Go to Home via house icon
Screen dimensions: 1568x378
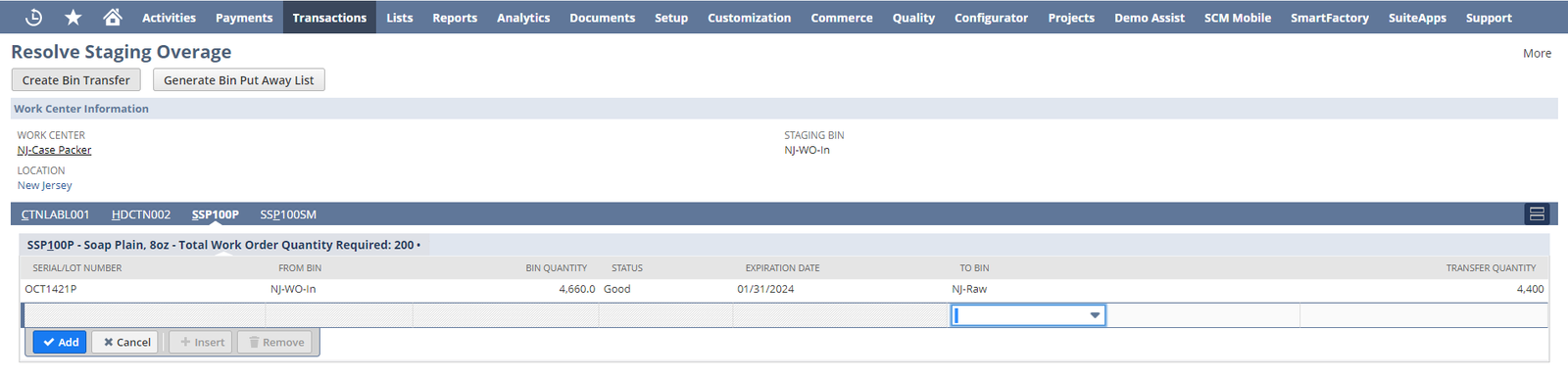click(x=113, y=17)
